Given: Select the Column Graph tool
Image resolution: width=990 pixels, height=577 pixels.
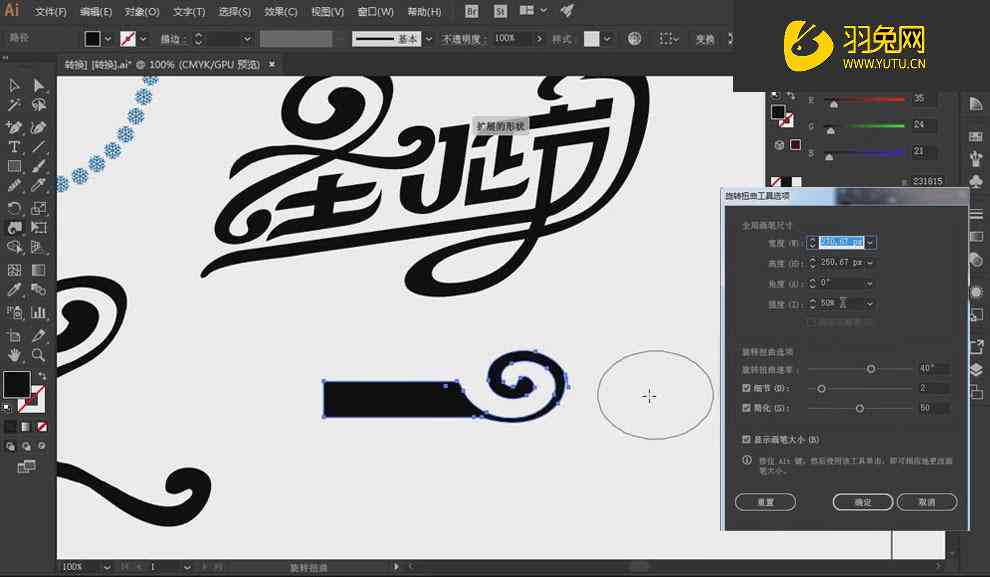Looking at the screenshot, I should (39, 312).
